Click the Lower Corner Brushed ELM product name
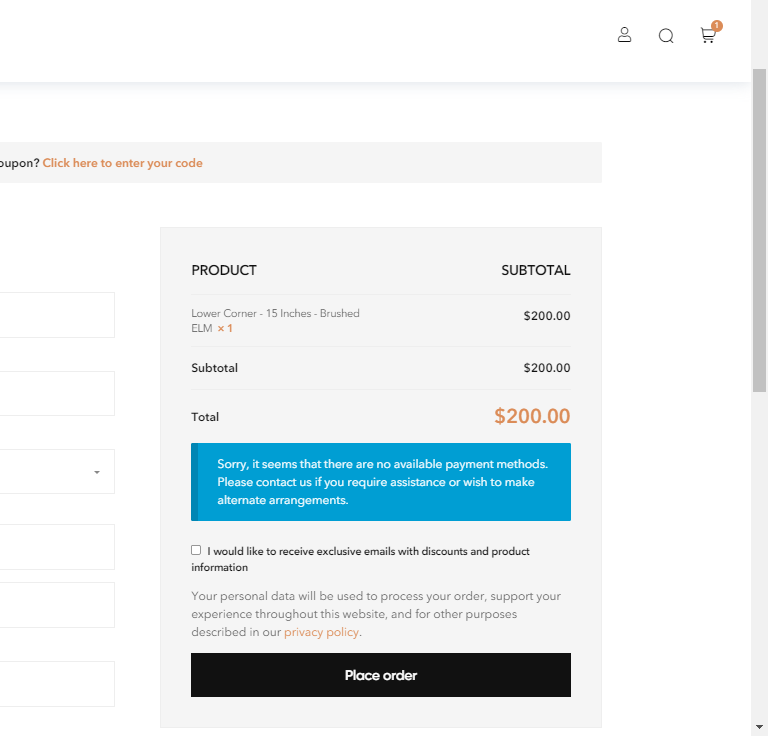The height and width of the screenshot is (736, 768). point(275,314)
